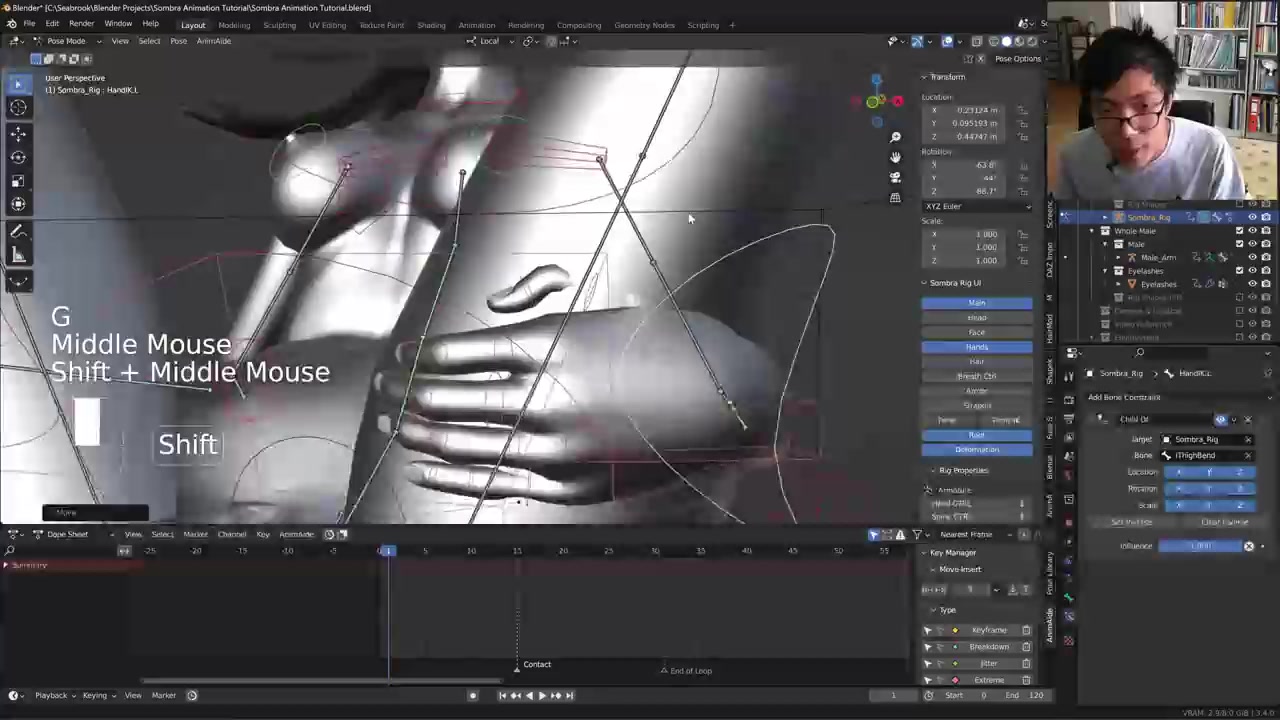Select the Scale tool
Screen dimensions: 1280x720
(18, 181)
